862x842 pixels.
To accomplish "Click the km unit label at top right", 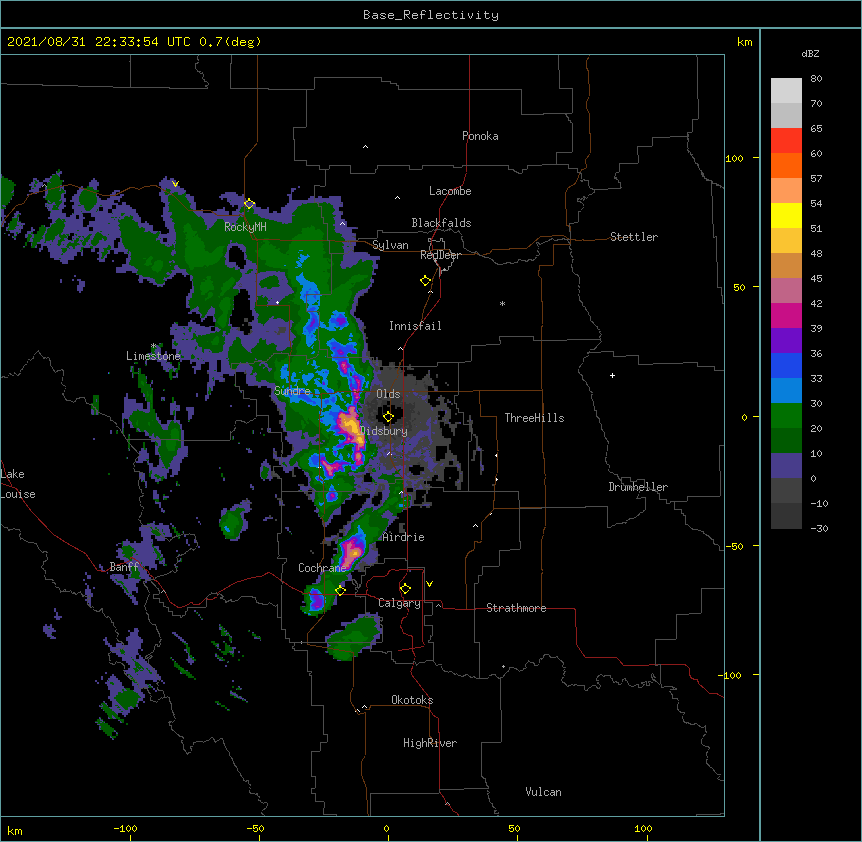I will point(744,42).
